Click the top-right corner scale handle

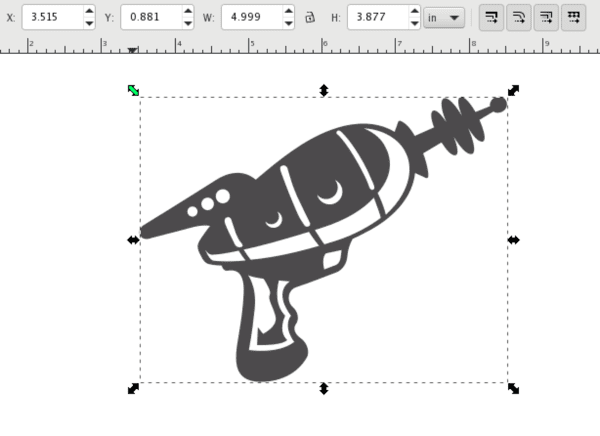pyautogui.click(x=514, y=90)
